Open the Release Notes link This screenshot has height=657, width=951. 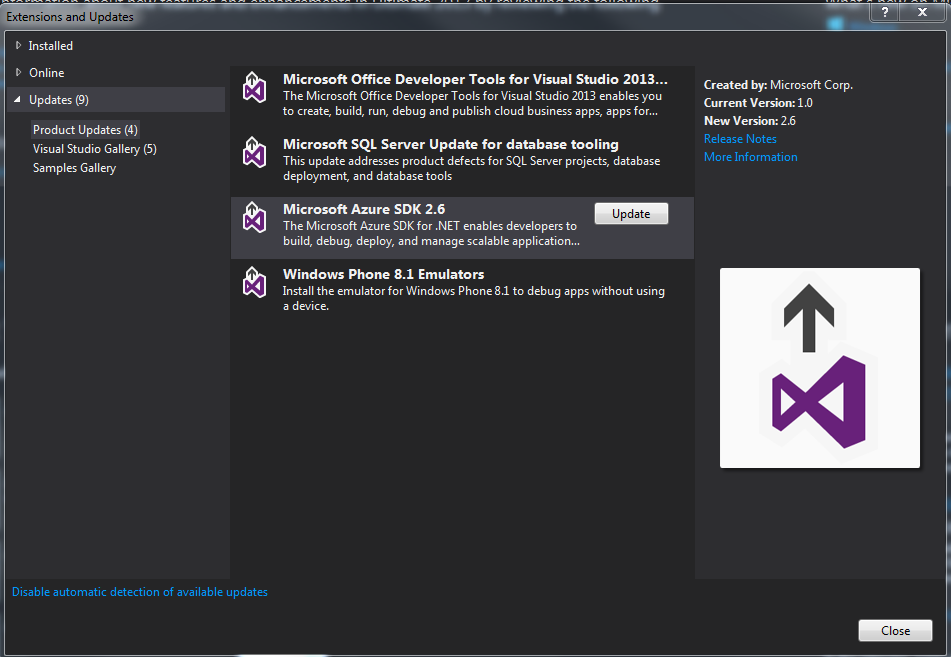click(740, 138)
